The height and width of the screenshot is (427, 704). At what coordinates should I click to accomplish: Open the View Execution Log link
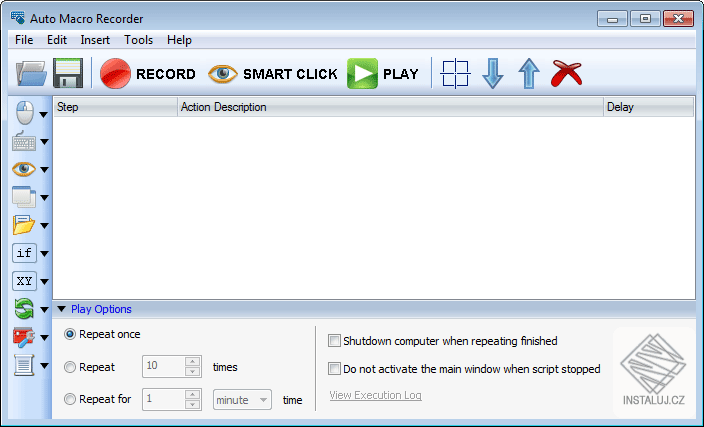tap(375, 395)
